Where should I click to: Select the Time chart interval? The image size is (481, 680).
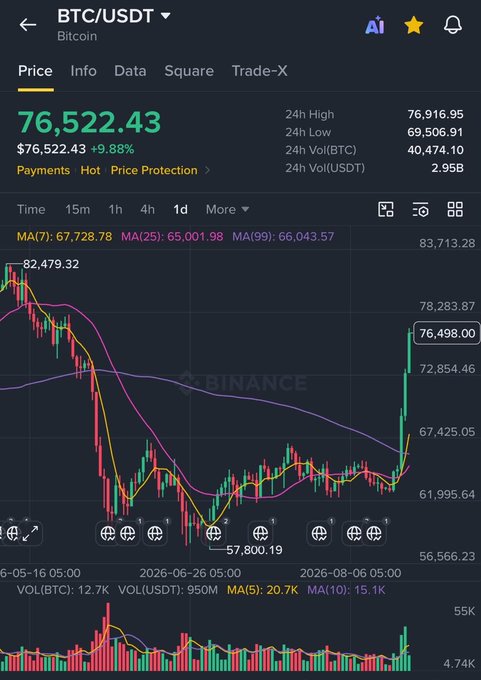click(31, 209)
